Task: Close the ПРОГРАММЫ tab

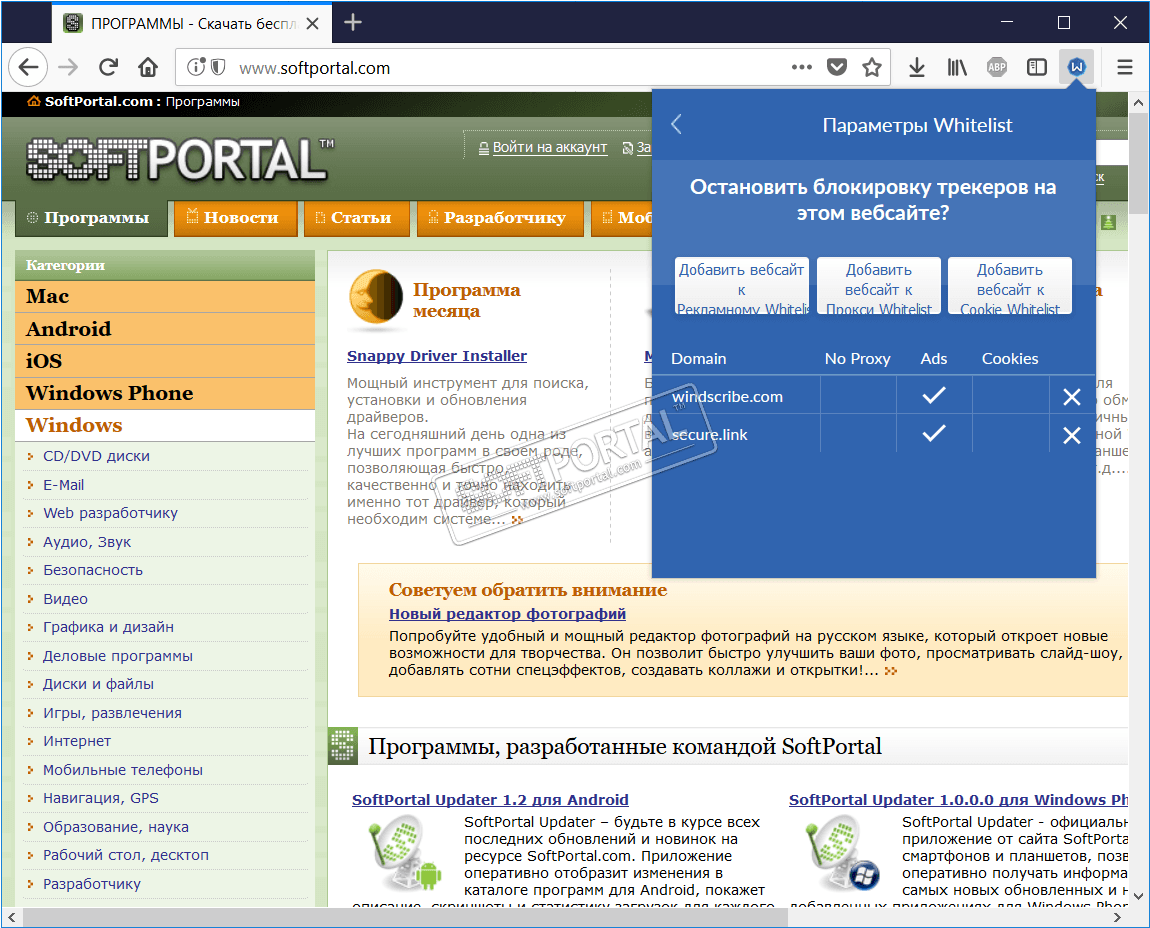Action: [x=312, y=23]
